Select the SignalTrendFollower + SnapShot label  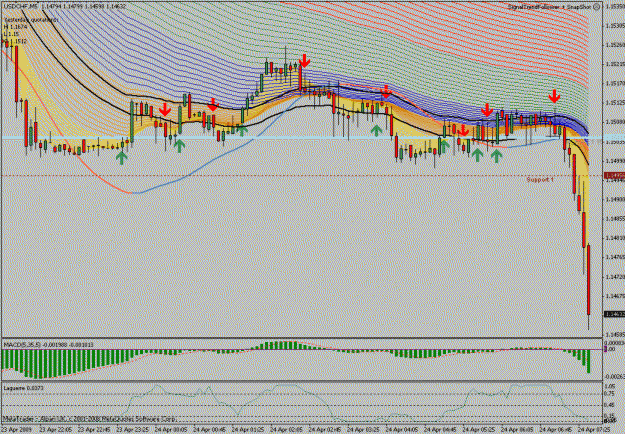tap(549, 7)
